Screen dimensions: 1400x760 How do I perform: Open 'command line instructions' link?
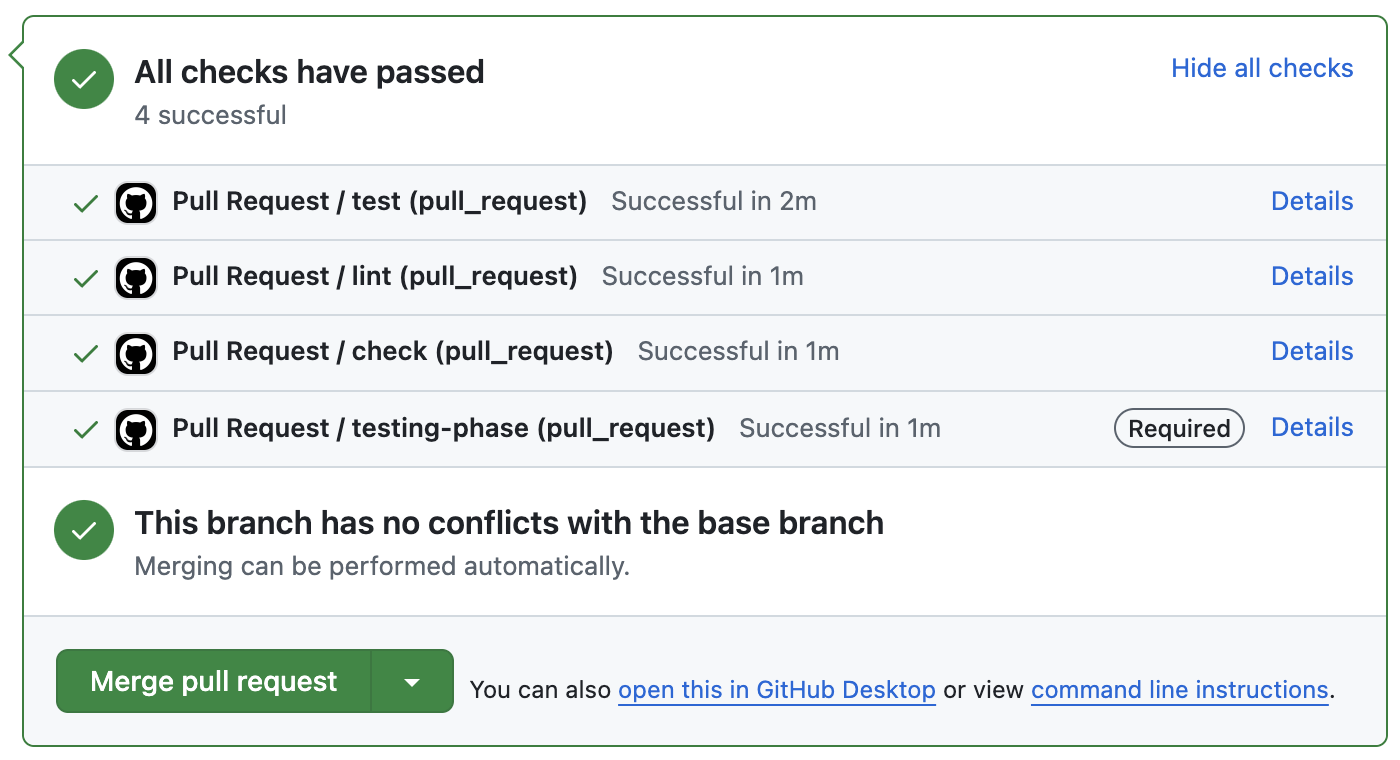point(1179,689)
